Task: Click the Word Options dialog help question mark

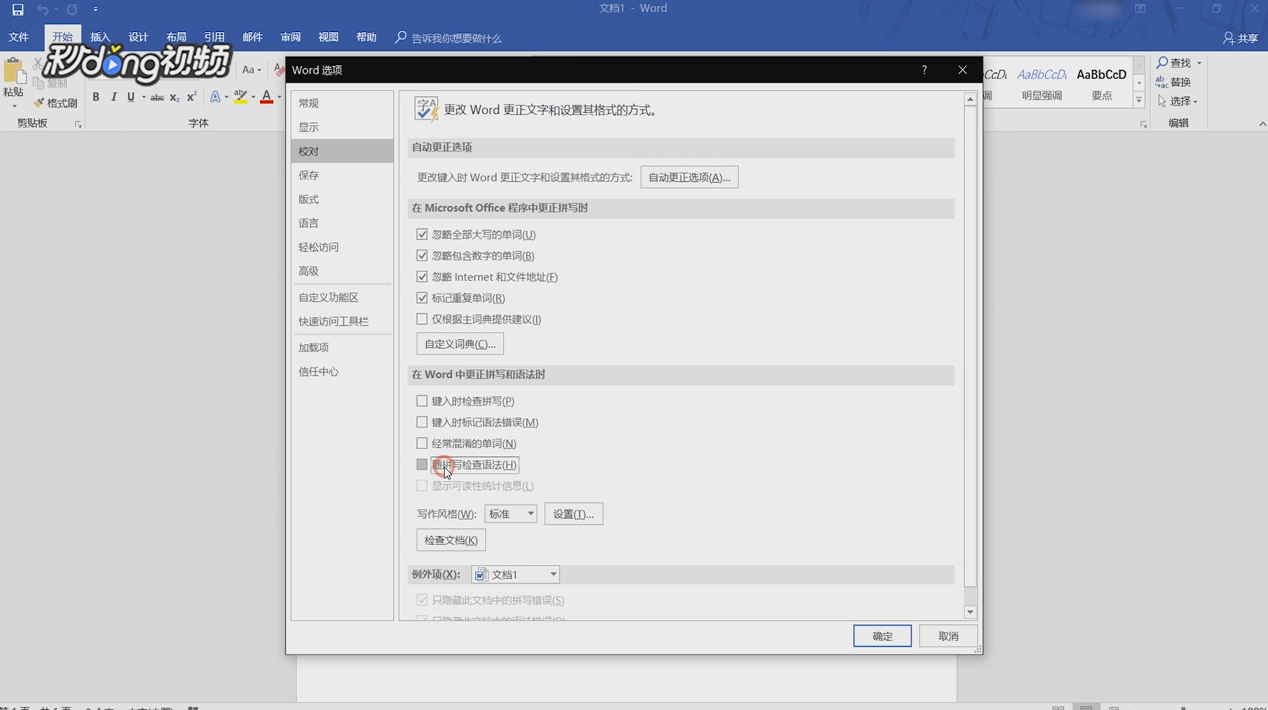Action: tap(924, 70)
